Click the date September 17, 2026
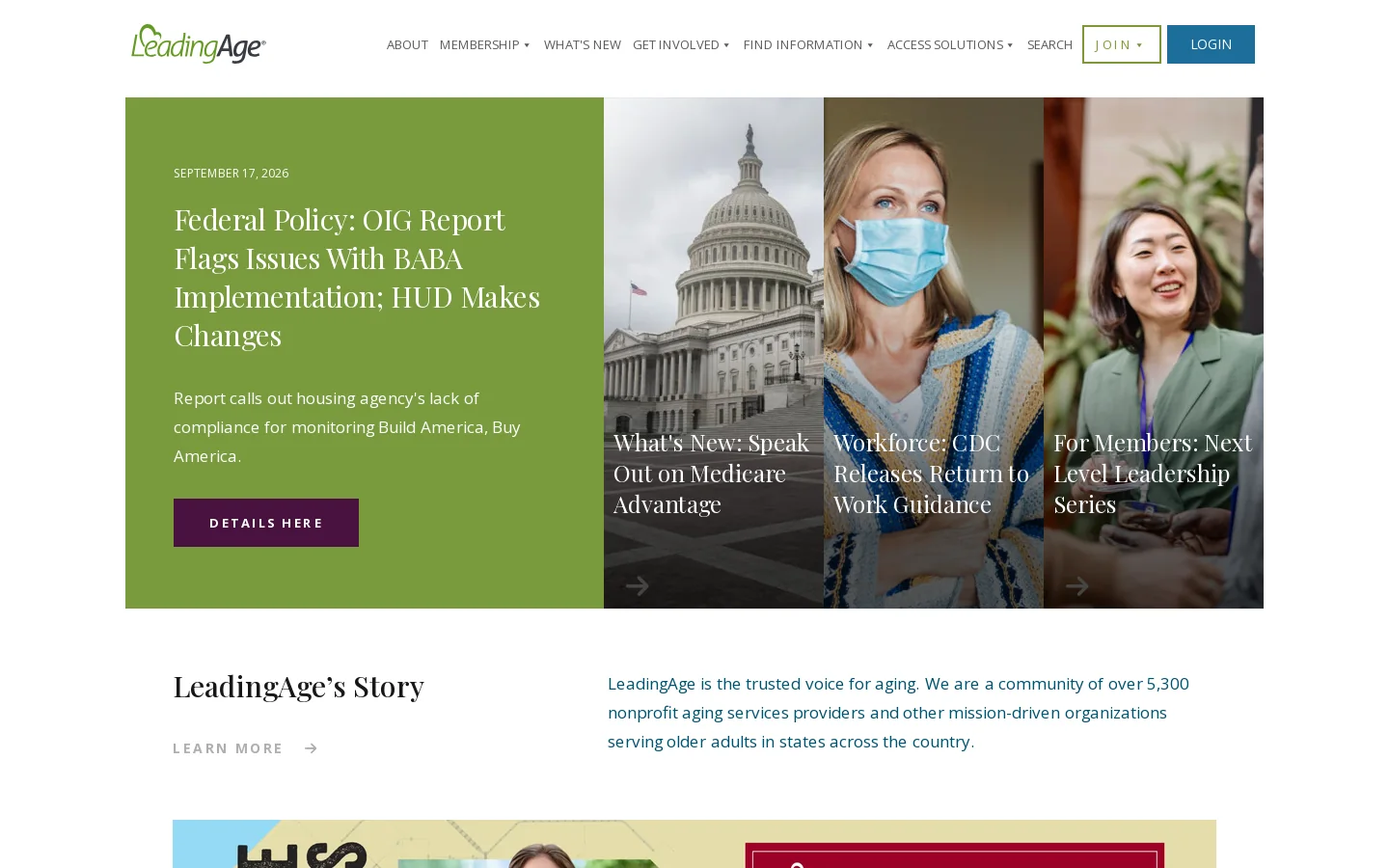Viewport: 1389px width, 868px height. click(231, 174)
